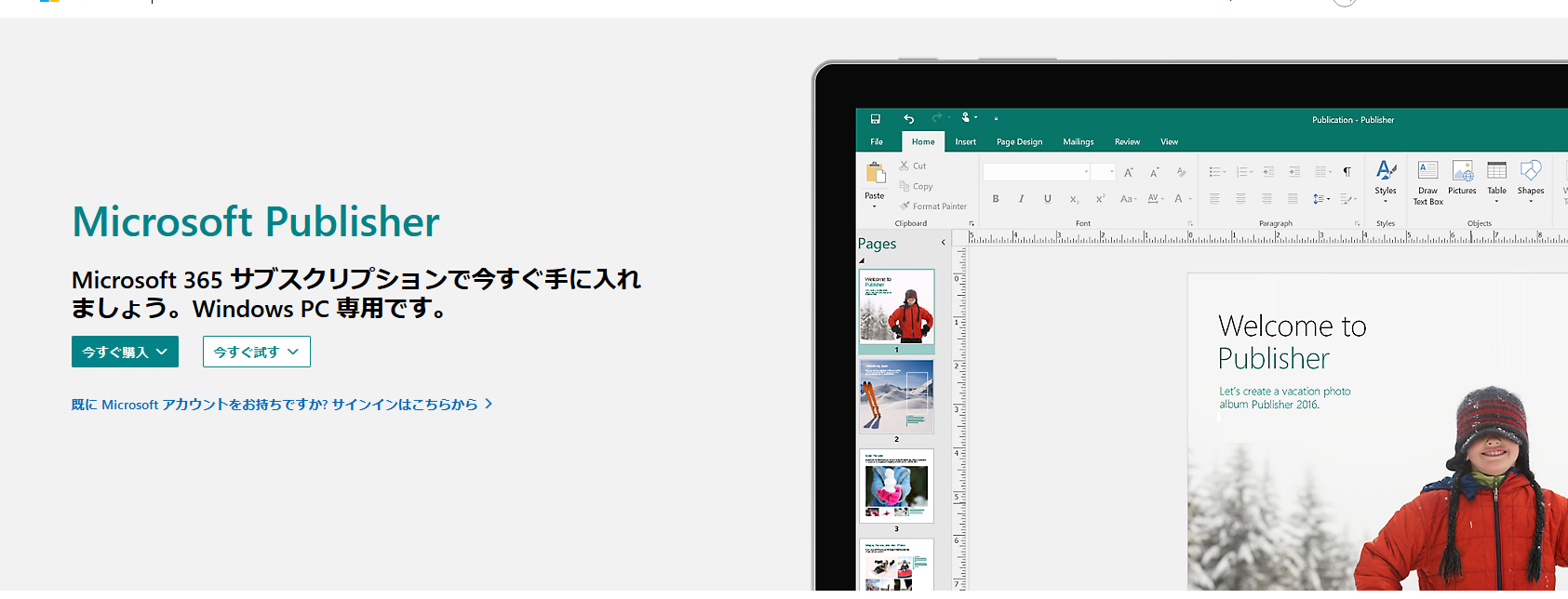This screenshot has height=599, width=1568.
Task: Open the Change Case Aa dropdown
Action: pos(1128,199)
